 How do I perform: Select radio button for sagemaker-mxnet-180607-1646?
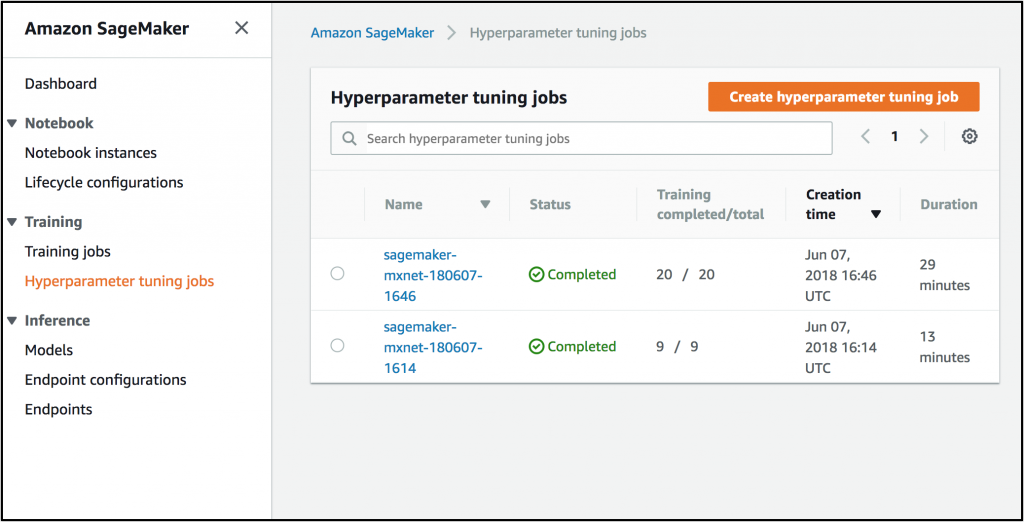click(x=337, y=273)
